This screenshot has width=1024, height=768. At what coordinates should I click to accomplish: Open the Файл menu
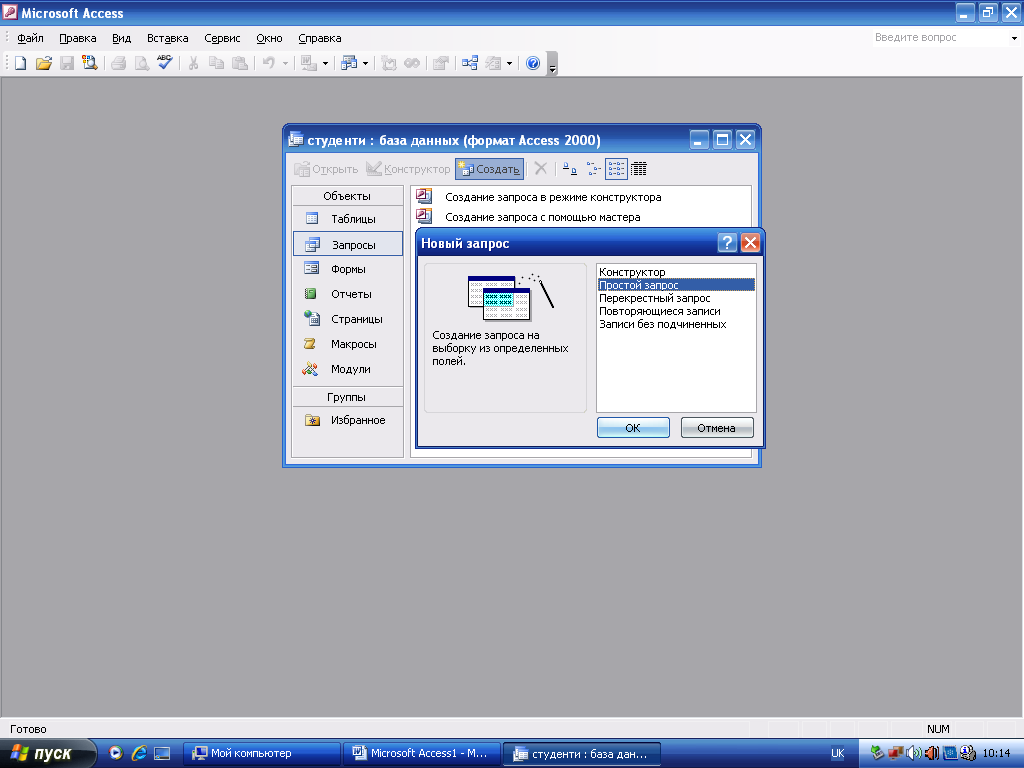tap(30, 38)
